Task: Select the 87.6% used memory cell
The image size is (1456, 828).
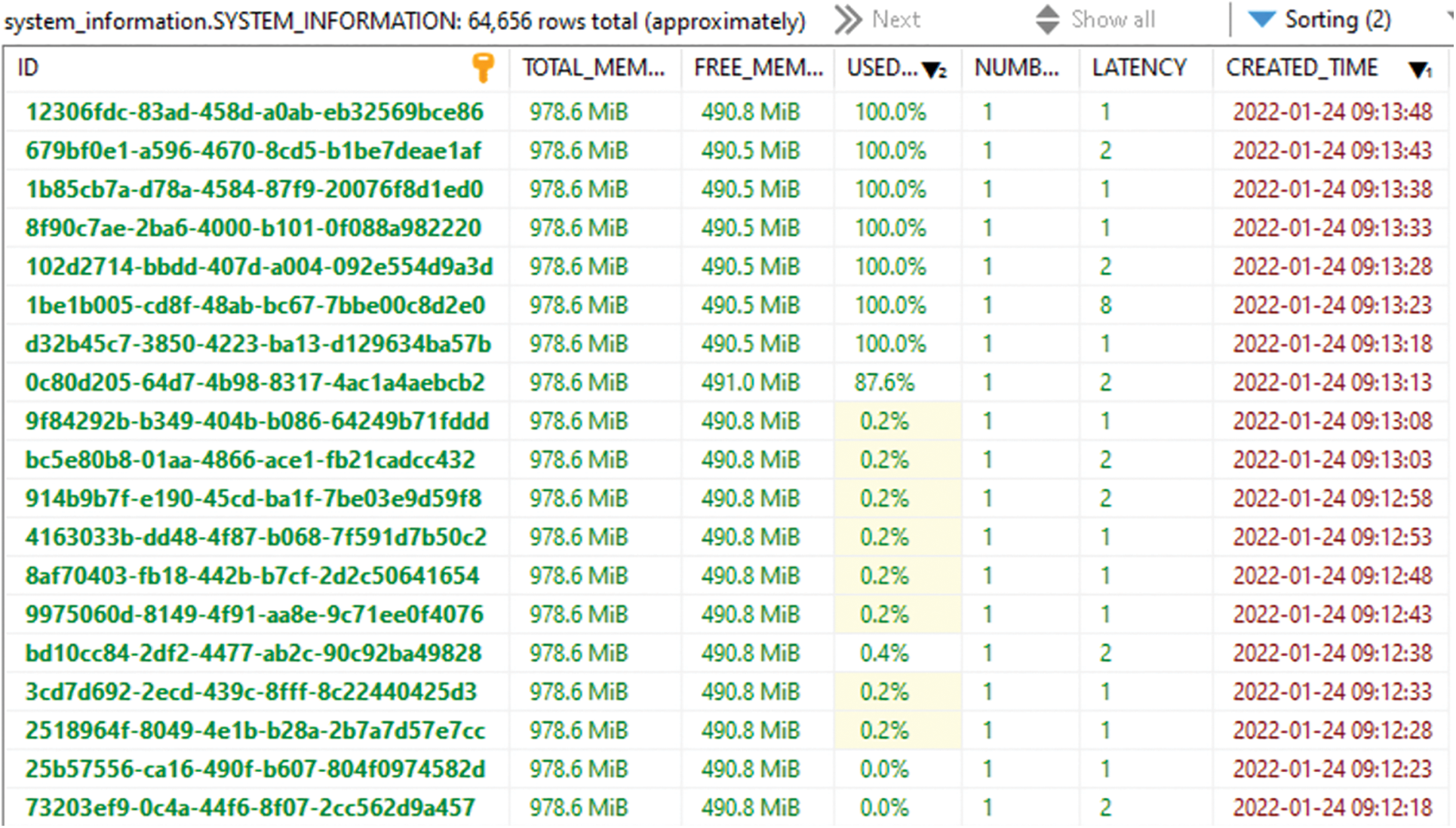Action: click(x=884, y=383)
